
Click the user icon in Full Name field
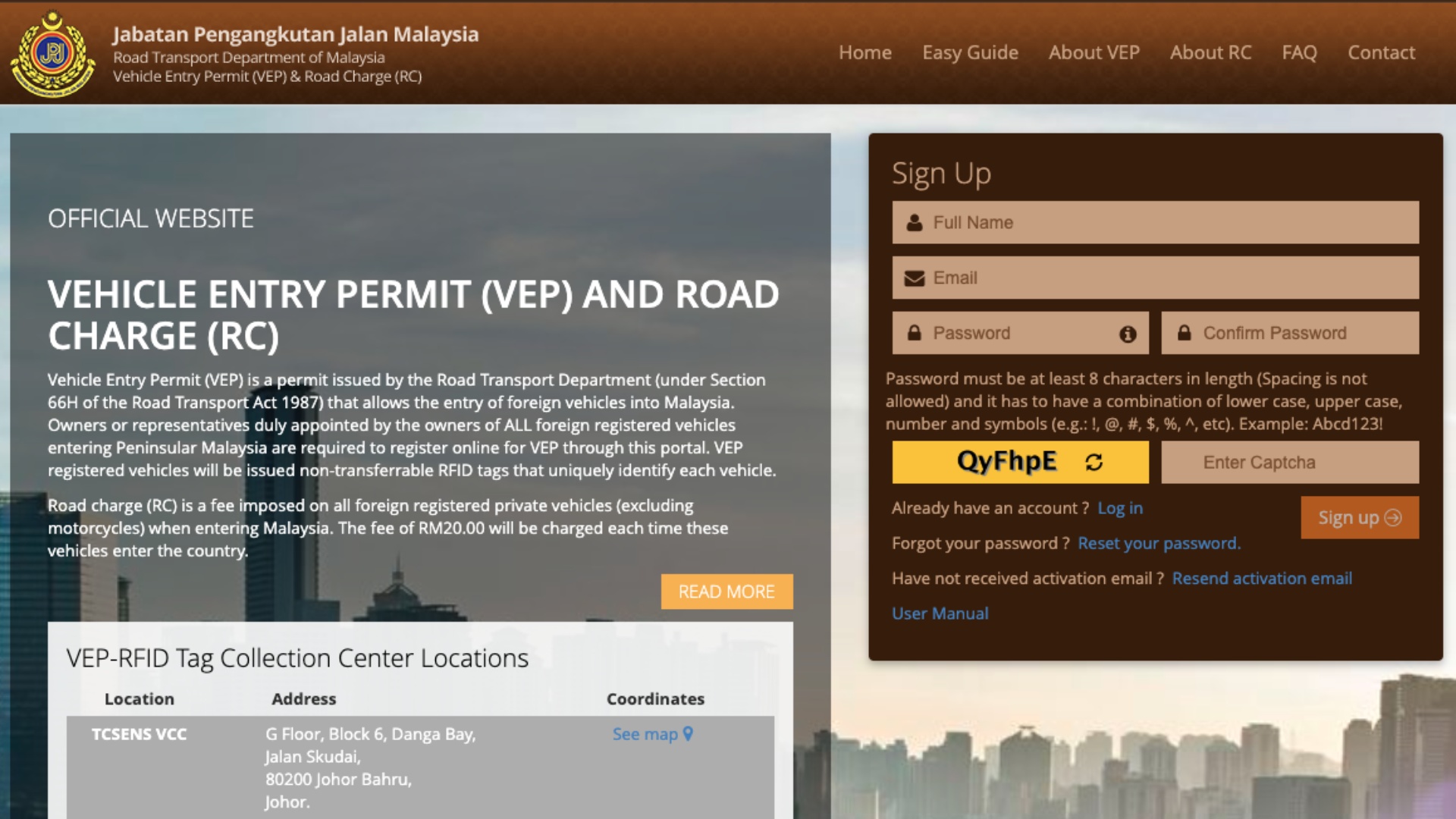click(915, 222)
